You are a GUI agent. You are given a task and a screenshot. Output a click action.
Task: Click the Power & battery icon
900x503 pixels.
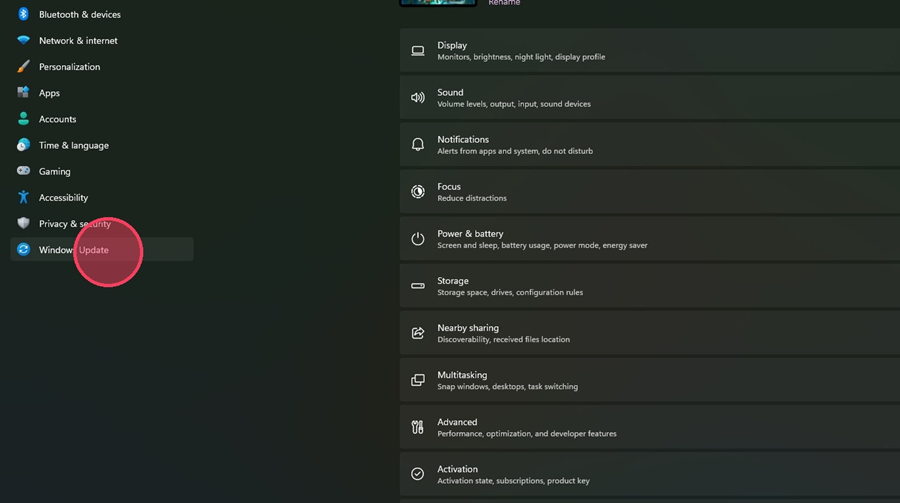click(x=418, y=239)
